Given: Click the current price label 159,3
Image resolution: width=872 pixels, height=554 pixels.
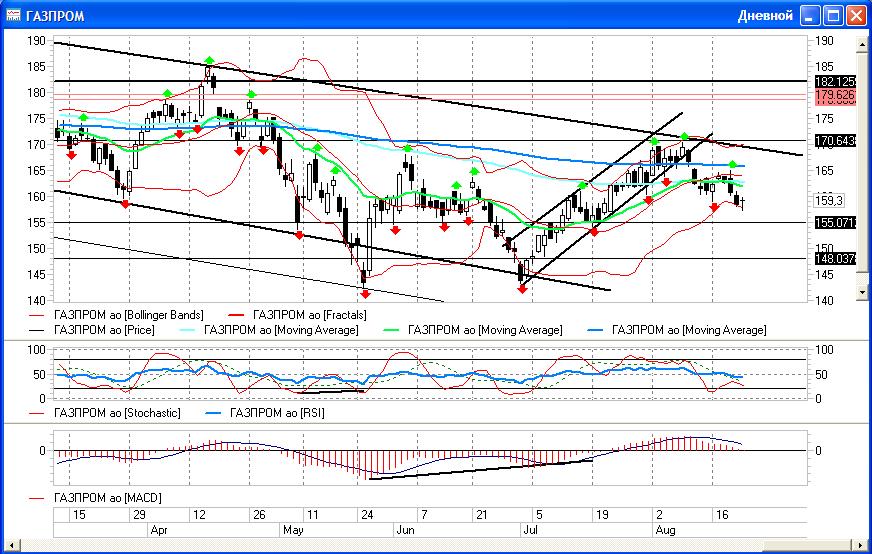Looking at the screenshot, I should tap(829, 200).
